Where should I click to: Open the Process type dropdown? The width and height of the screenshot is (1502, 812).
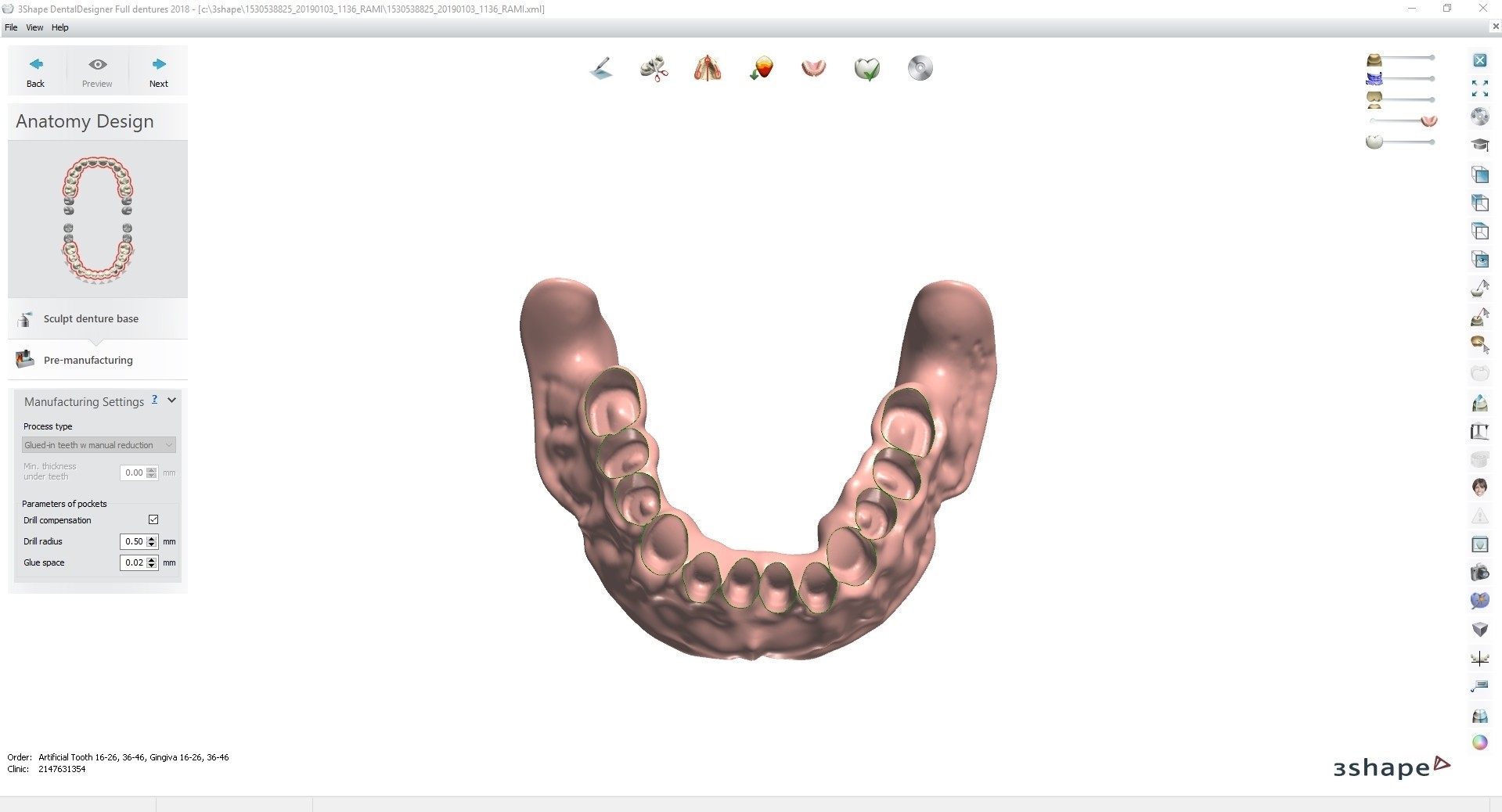pyautogui.click(x=98, y=444)
